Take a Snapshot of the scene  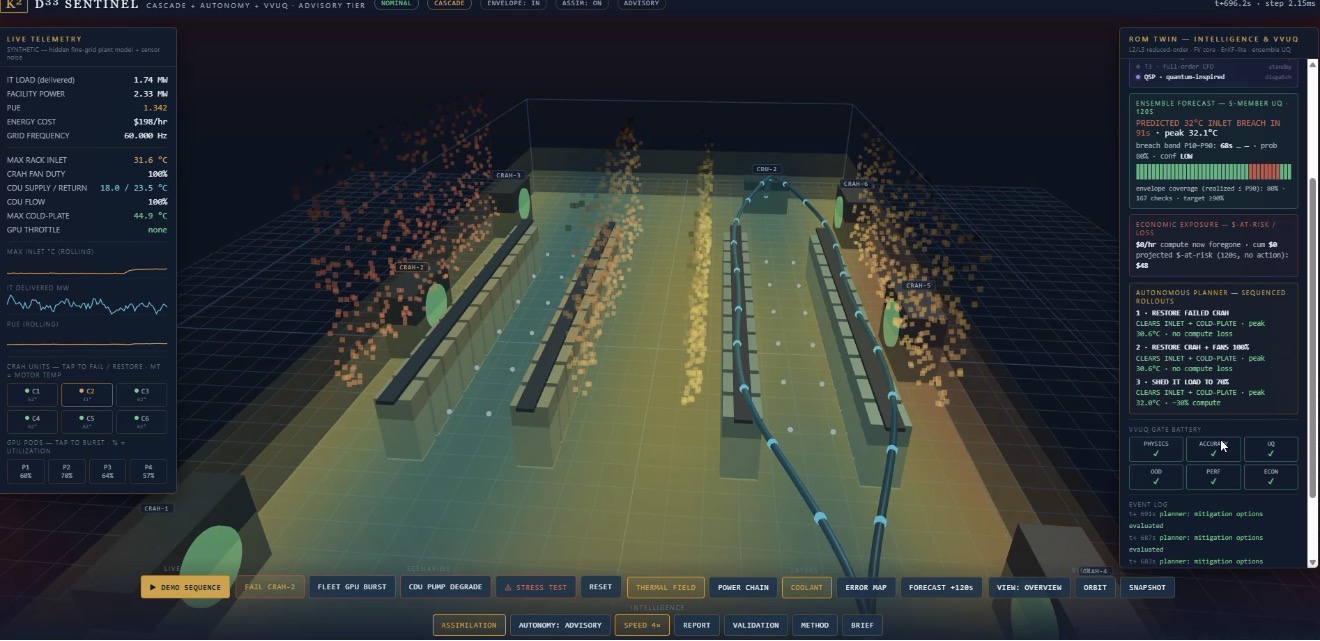pyautogui.click(x=1147, y=587)
